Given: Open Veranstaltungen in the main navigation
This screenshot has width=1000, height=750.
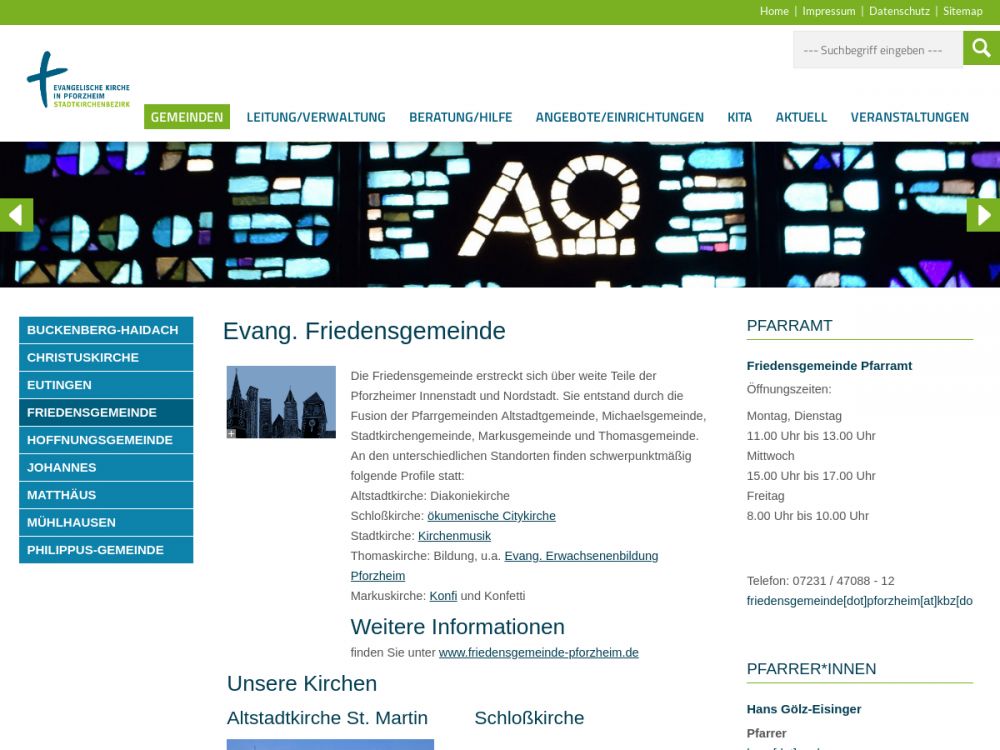Looking at the screenshot, I should (909, 117).
